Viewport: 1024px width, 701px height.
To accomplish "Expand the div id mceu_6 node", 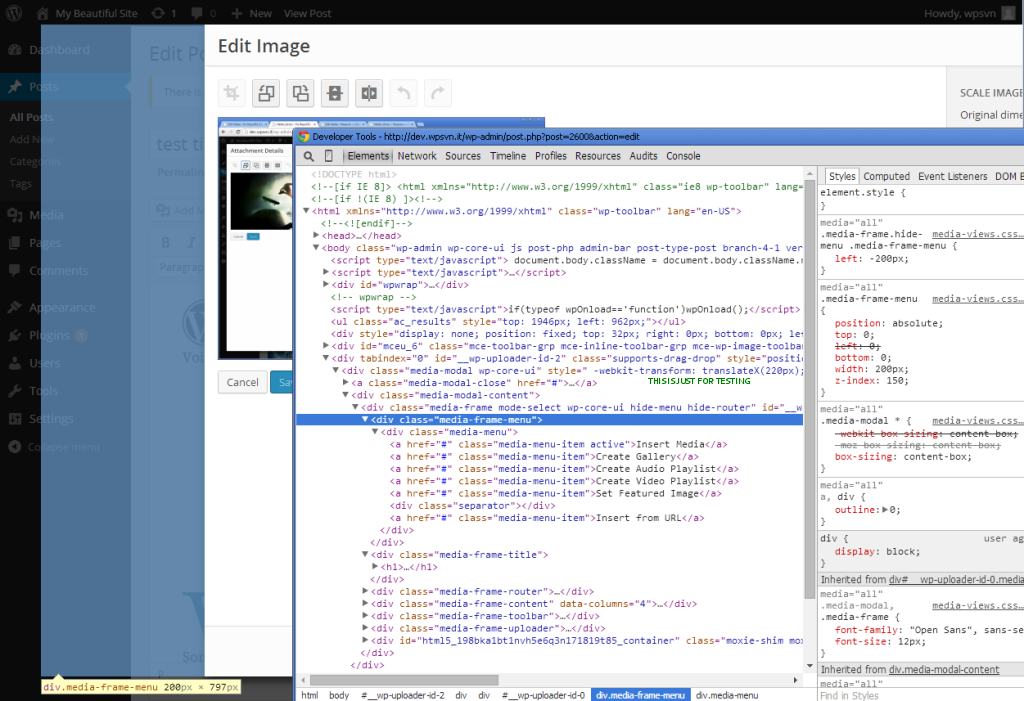I will (326, 346).
